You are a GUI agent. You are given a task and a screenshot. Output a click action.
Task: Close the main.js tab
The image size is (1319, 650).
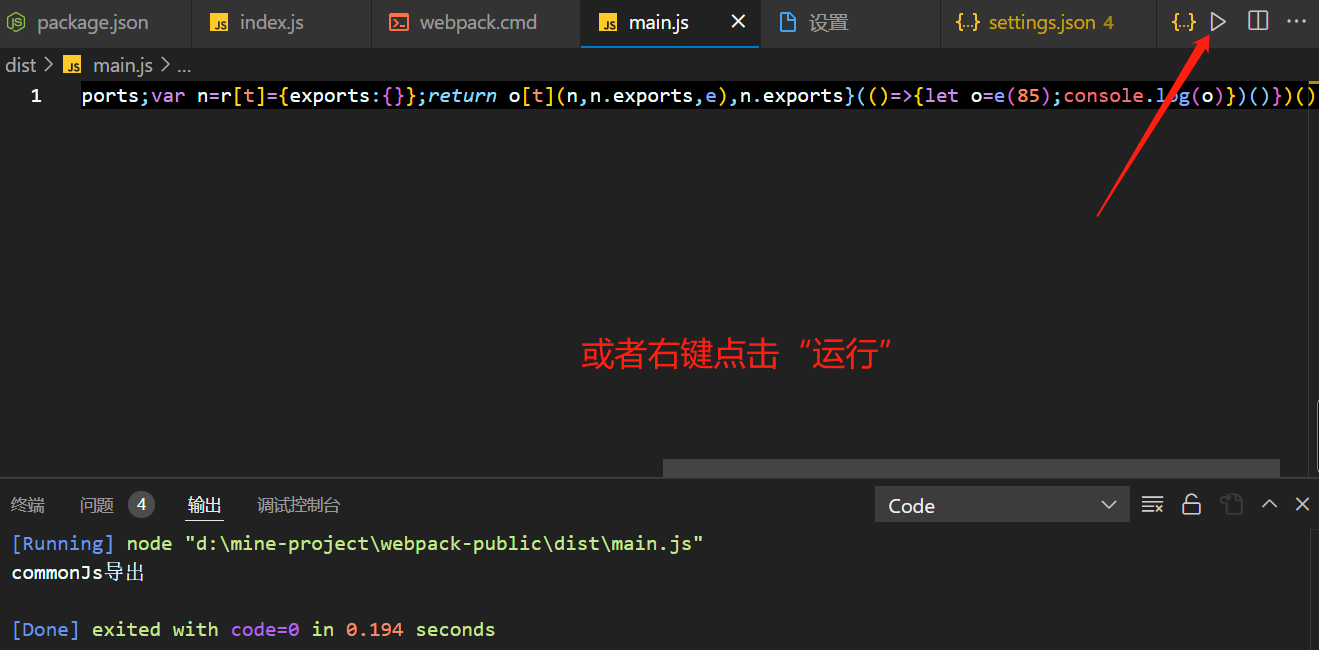point(738,22)
